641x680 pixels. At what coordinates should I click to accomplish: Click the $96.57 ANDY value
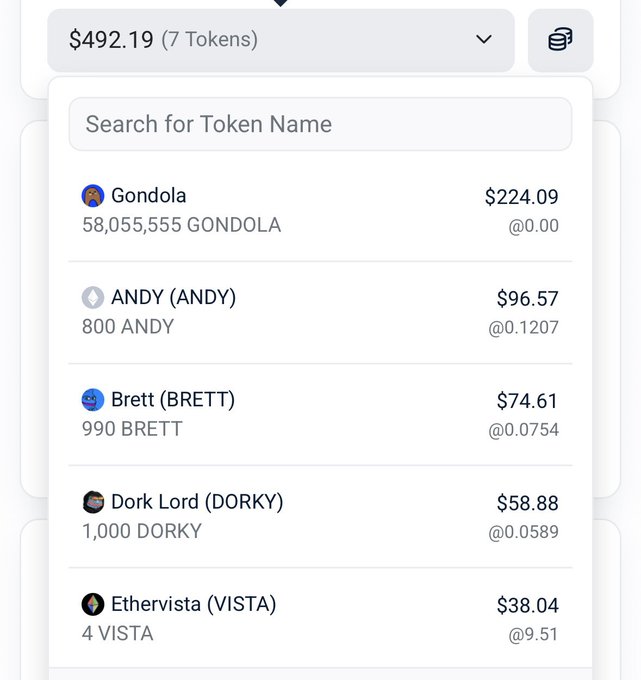527,299
